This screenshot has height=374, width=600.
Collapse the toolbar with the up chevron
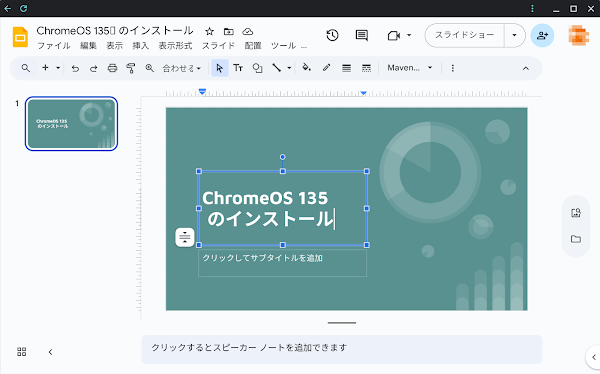point(526,68)
